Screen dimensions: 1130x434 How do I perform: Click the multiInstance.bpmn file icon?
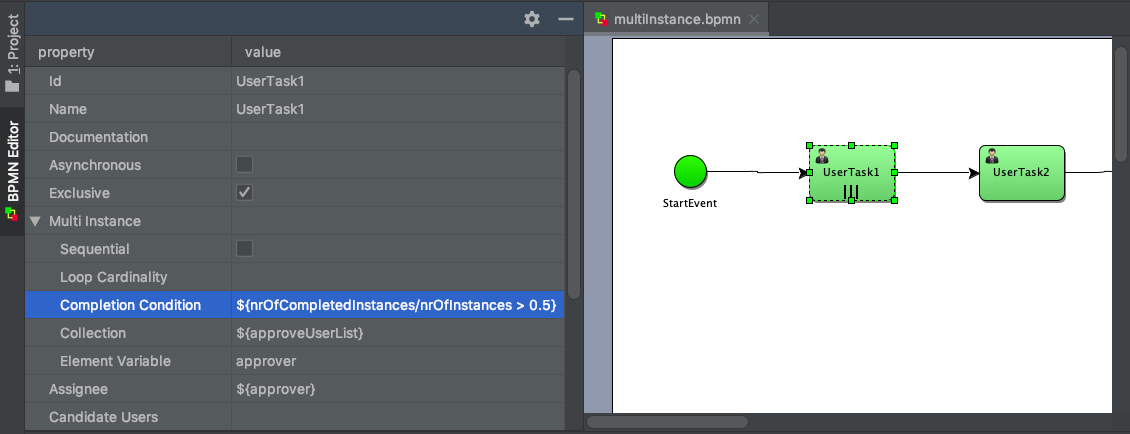pos(600,19)
